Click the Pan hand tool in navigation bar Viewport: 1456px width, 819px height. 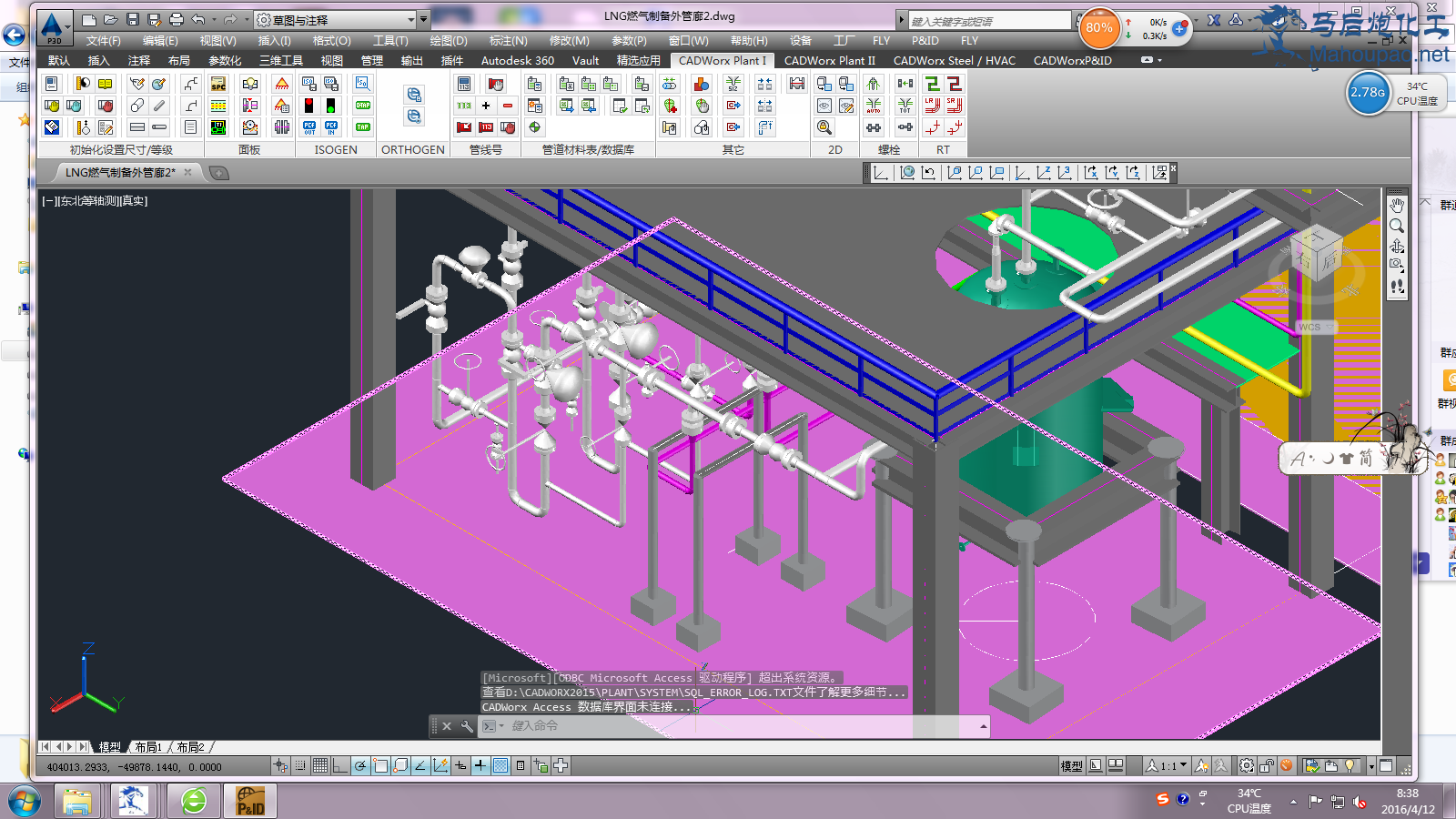click(1397, 206)
